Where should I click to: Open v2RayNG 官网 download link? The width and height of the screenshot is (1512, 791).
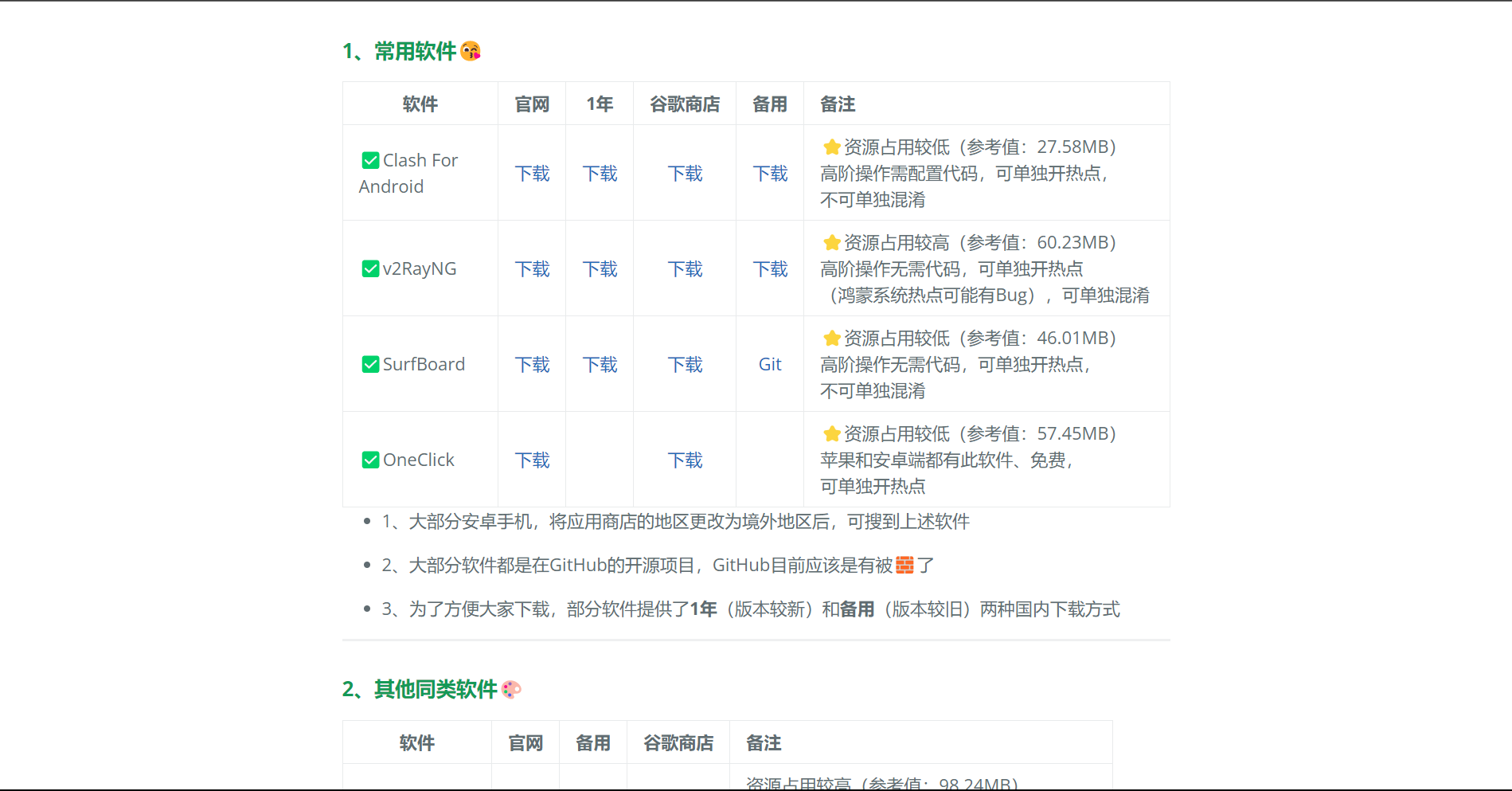(x=532, y=268)
